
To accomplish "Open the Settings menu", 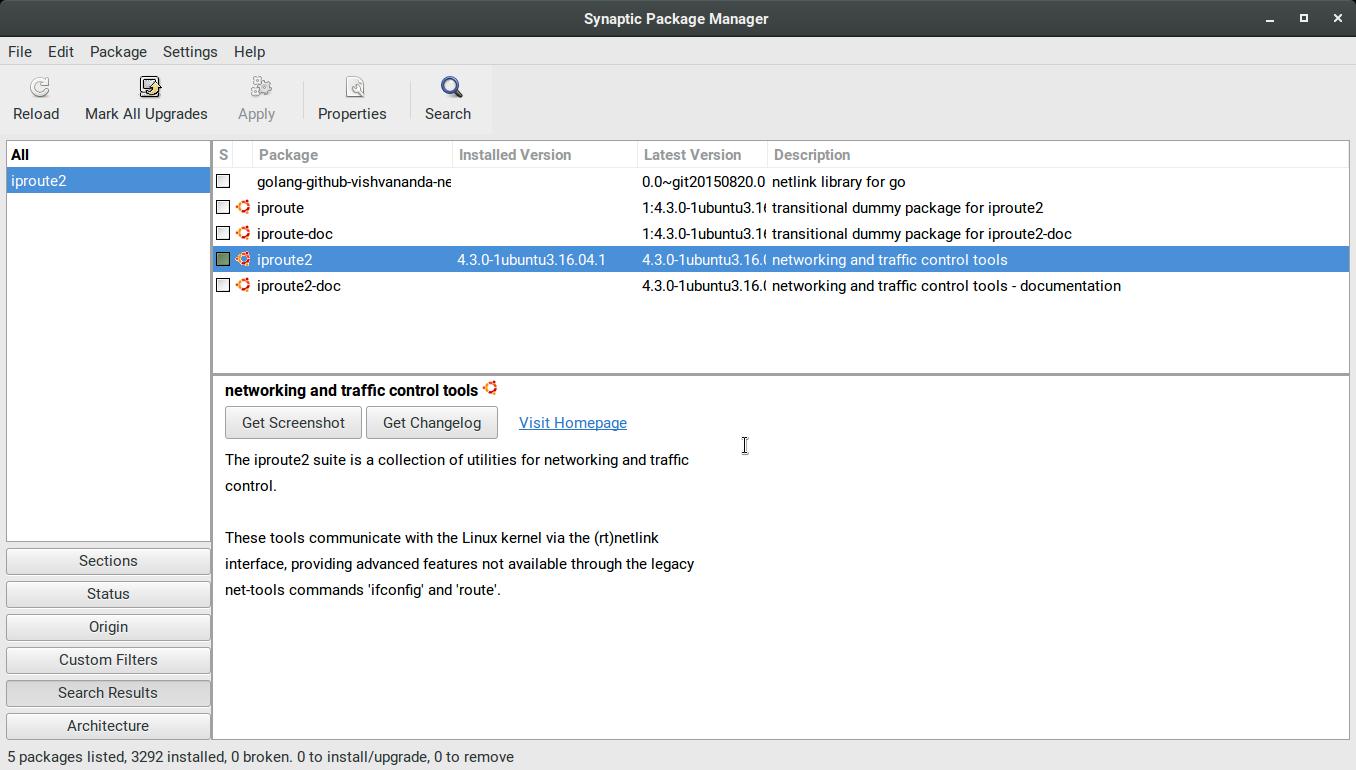I will tap(190, 52).
